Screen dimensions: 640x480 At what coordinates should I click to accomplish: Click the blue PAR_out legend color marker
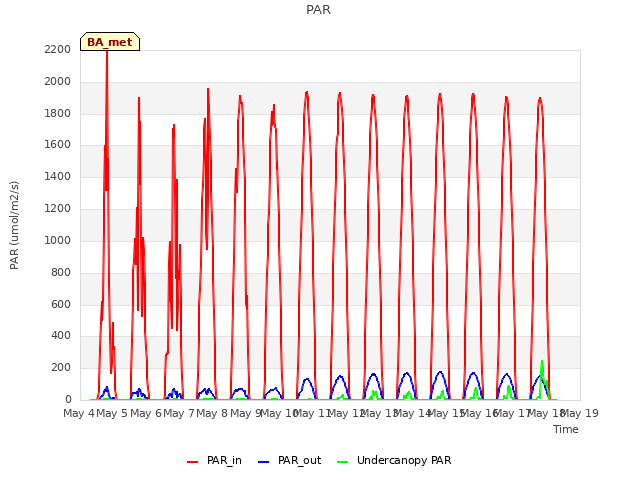coord(264,462)
